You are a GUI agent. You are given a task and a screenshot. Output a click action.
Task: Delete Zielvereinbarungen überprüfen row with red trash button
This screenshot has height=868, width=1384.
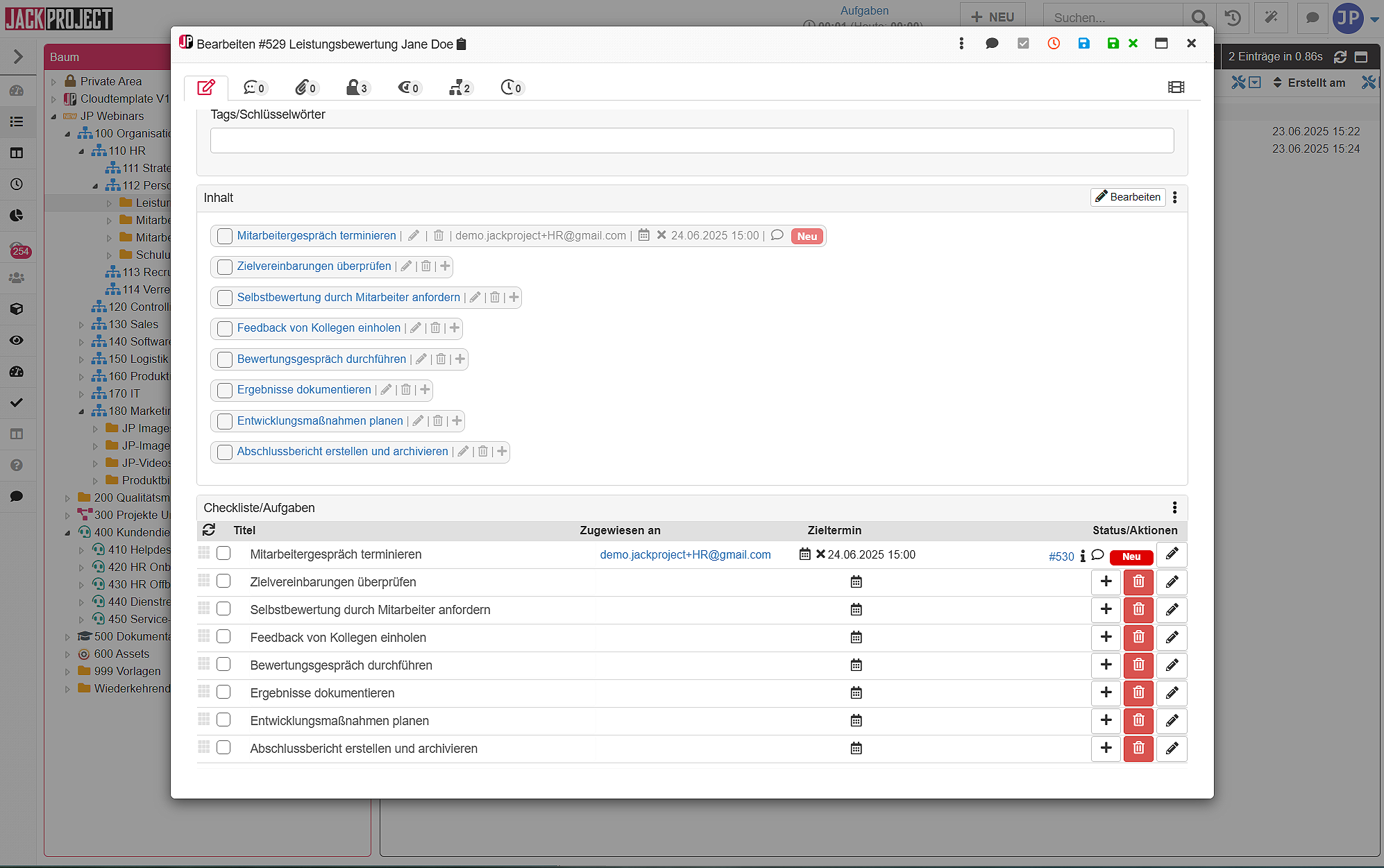[1138, 582]
